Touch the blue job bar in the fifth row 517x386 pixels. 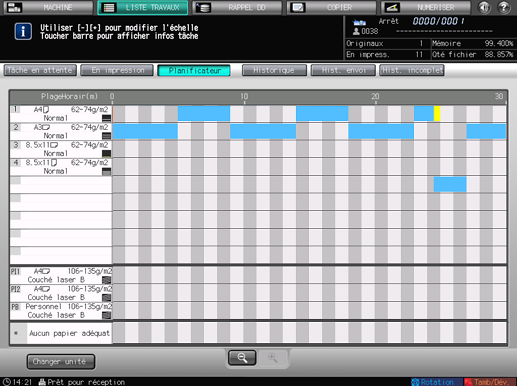click(x=450, y=184)
